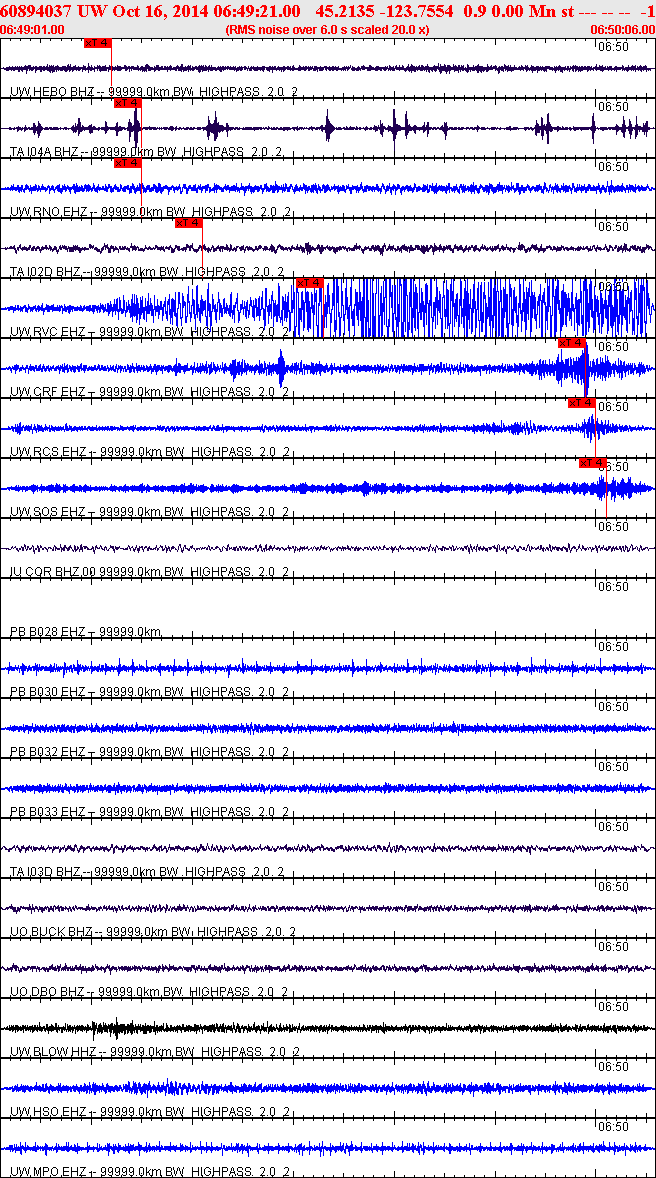This screenshot has width=656, height=1178.
Task: Click the UW RCS EHZ station label
Action: (x=150, y=452)
